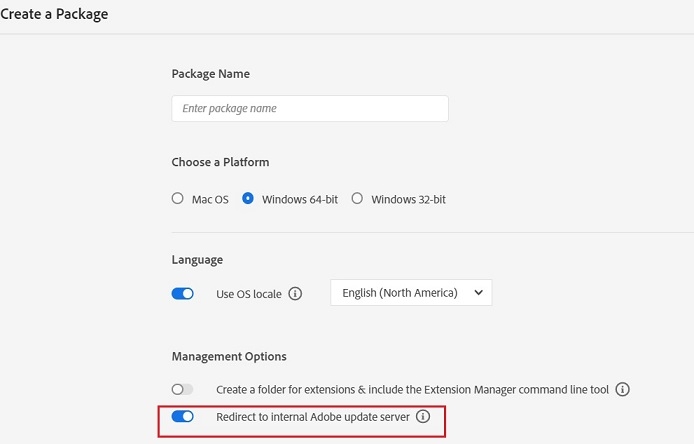The image size is (694, 444).
Task: Toggle the Use OS locale switch
Action: (183, 294)
